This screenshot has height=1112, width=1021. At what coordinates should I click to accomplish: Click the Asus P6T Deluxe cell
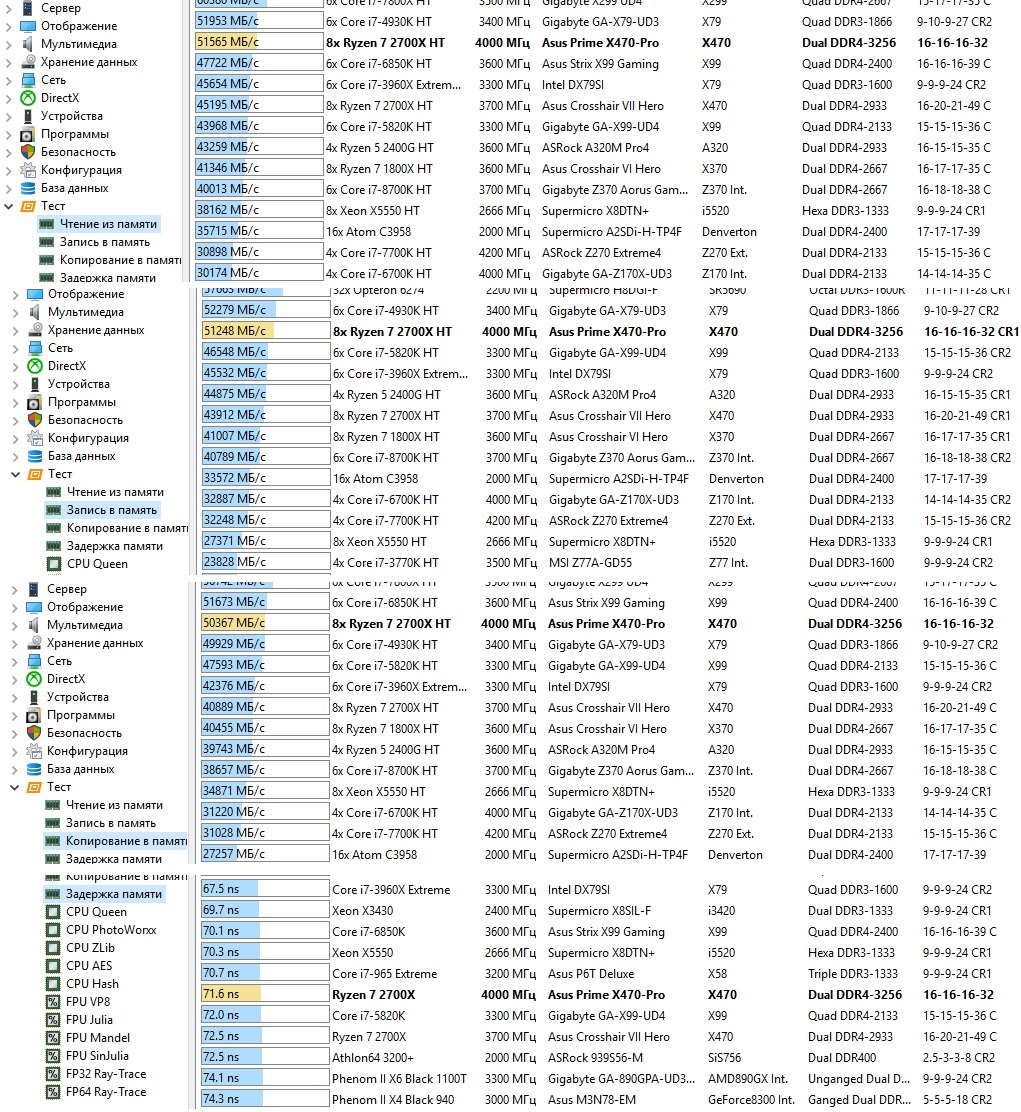[x=591, y=974]
